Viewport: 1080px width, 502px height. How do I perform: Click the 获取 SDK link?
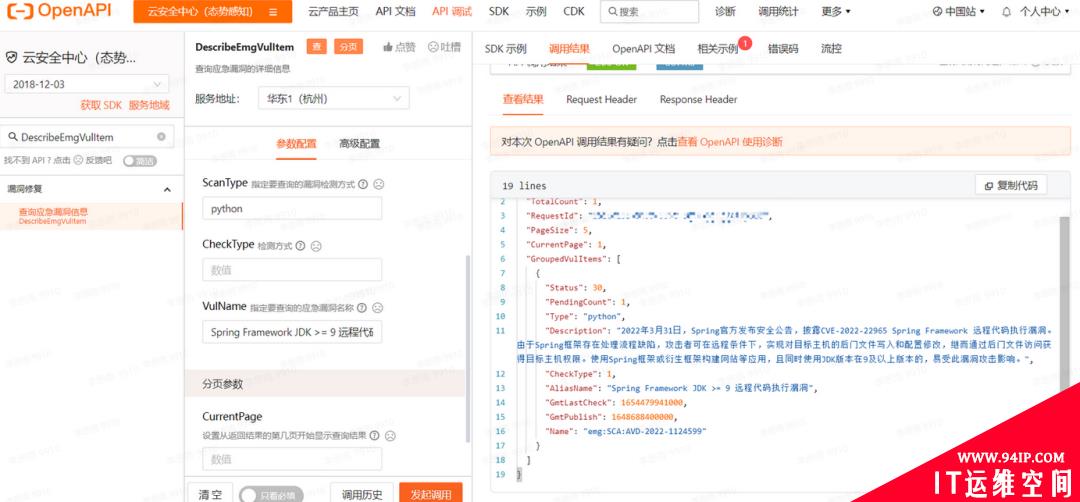[101, 105]
